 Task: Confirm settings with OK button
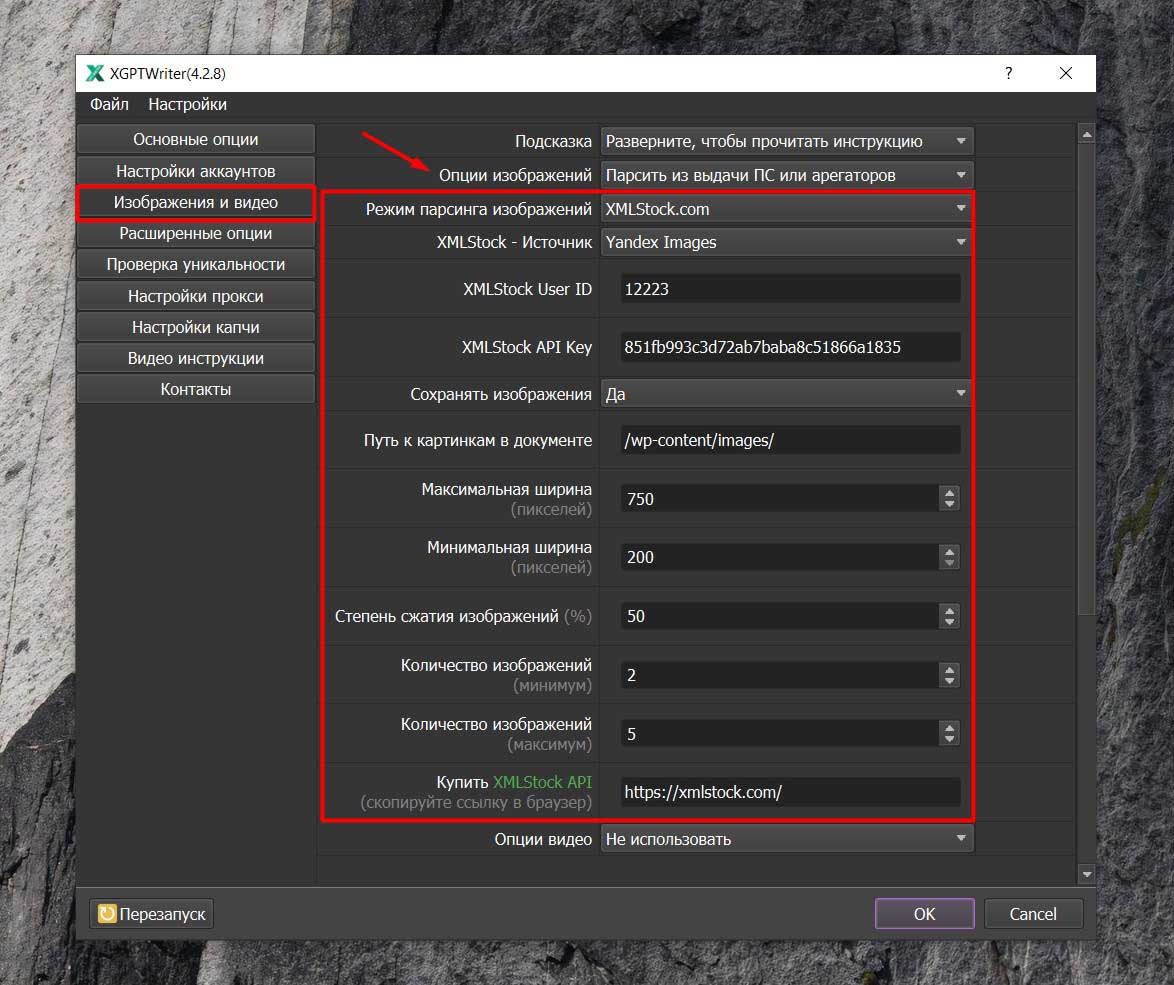tap(924, 913)
